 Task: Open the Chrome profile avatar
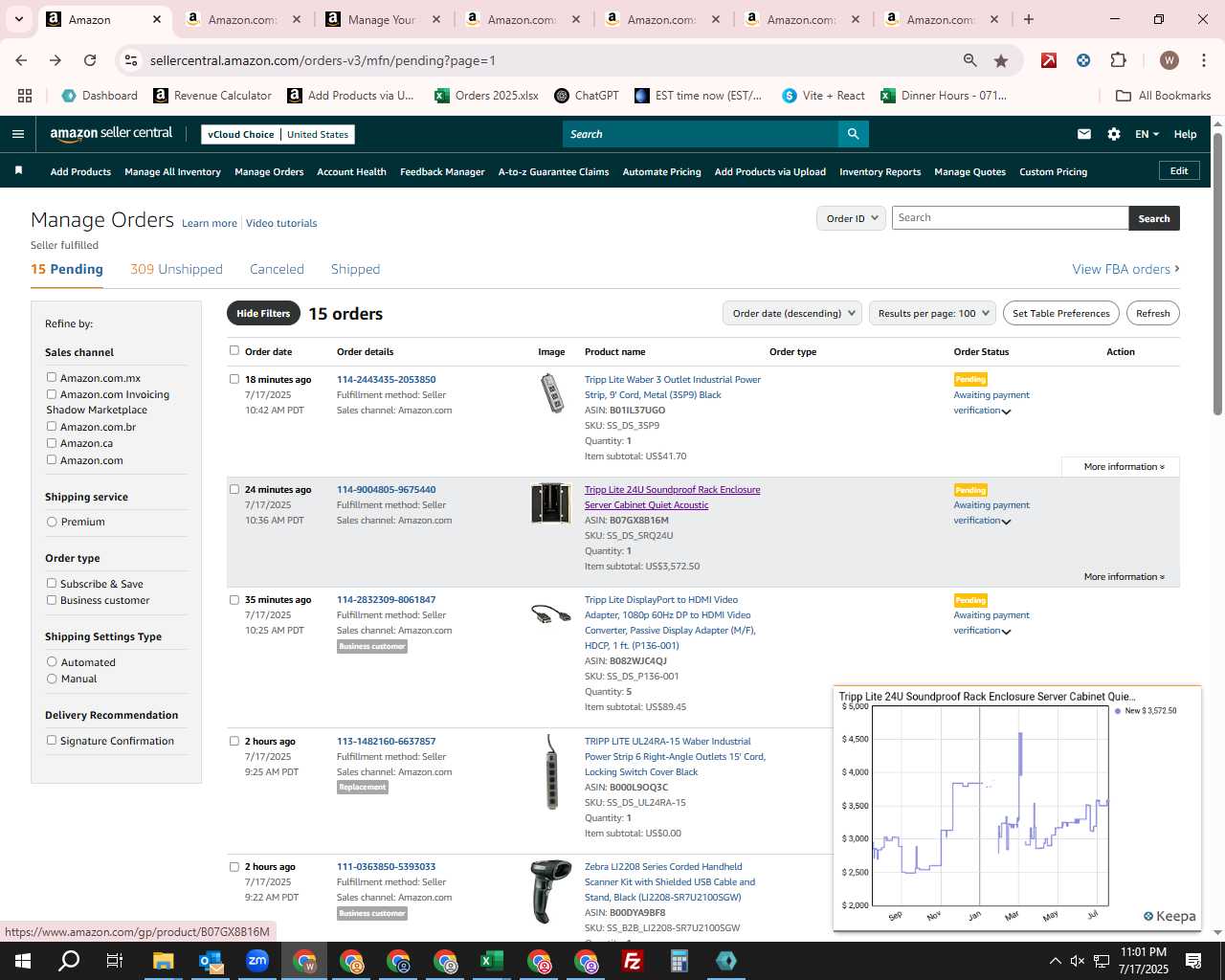click(1169, 60)
